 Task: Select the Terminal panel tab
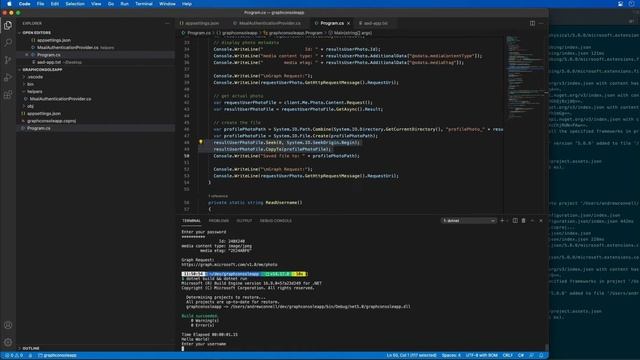point(191,220)
